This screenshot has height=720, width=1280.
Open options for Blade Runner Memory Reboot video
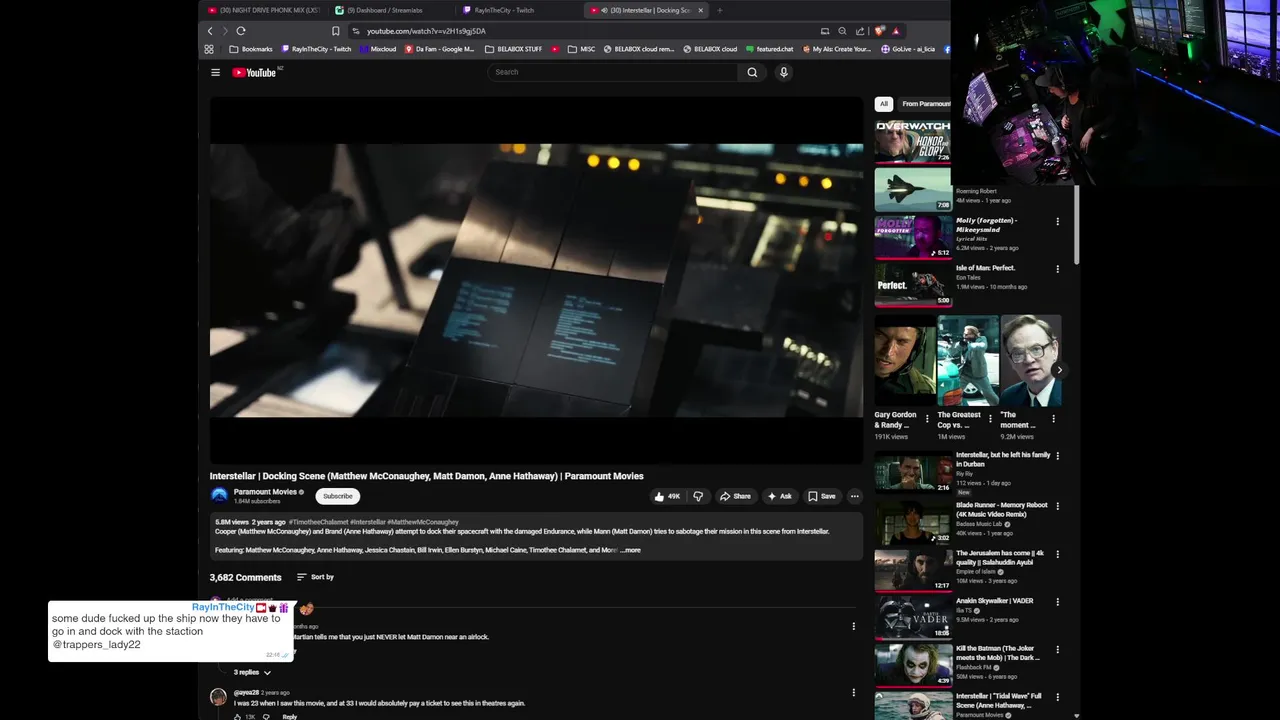point(1057,507)
